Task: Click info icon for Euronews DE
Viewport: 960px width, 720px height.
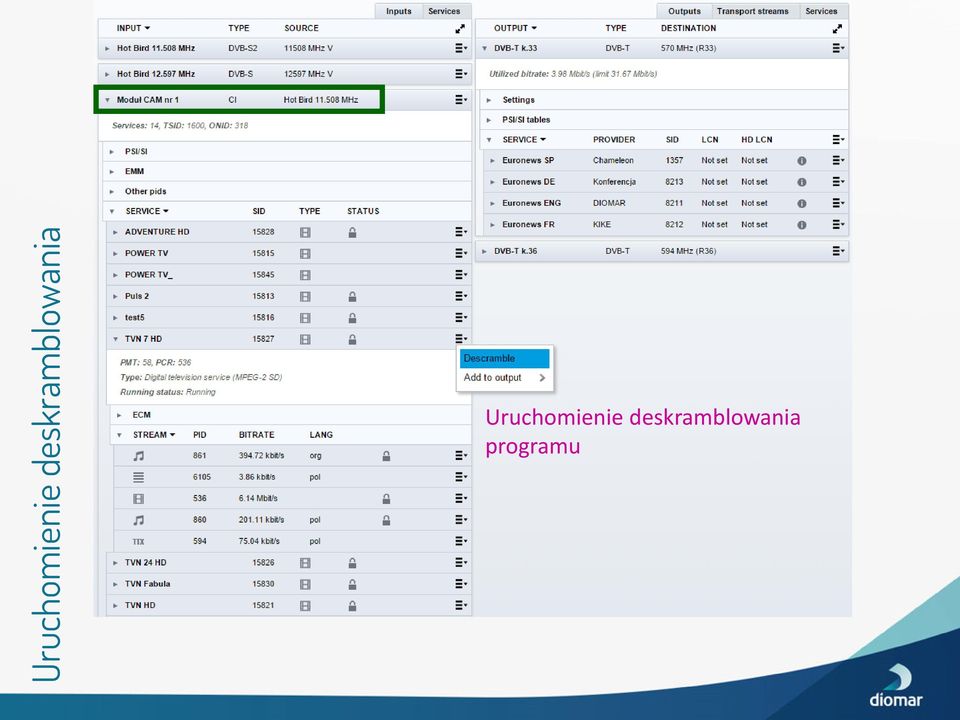Action: [x=801, y=182]
